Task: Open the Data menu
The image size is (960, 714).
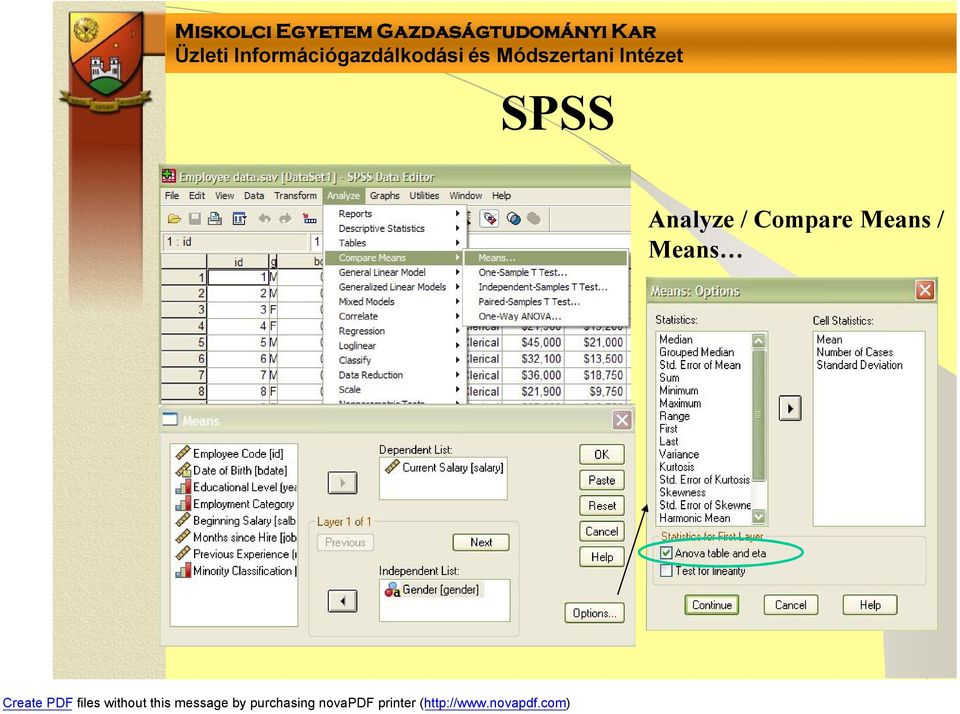Action: [x=254, y=196]
